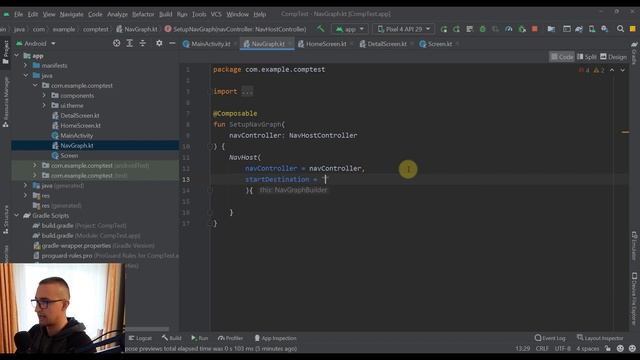Select DetailScreen.kt in project tree
The image size is (640, 360).
(80, 116)
